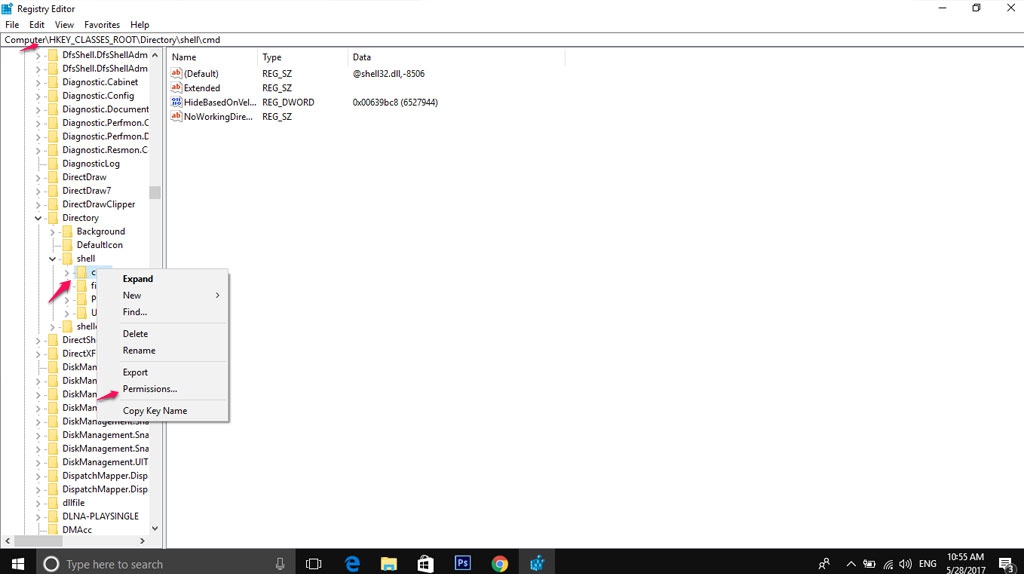Viewport: 1024px width, 574px height.
Task: Launch Photoshop from the taskbar
Action: [463, 563]
